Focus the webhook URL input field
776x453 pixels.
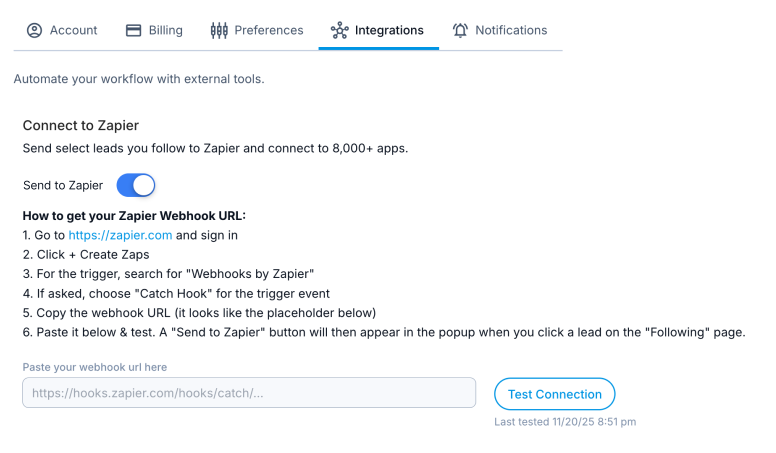[249, 393]
